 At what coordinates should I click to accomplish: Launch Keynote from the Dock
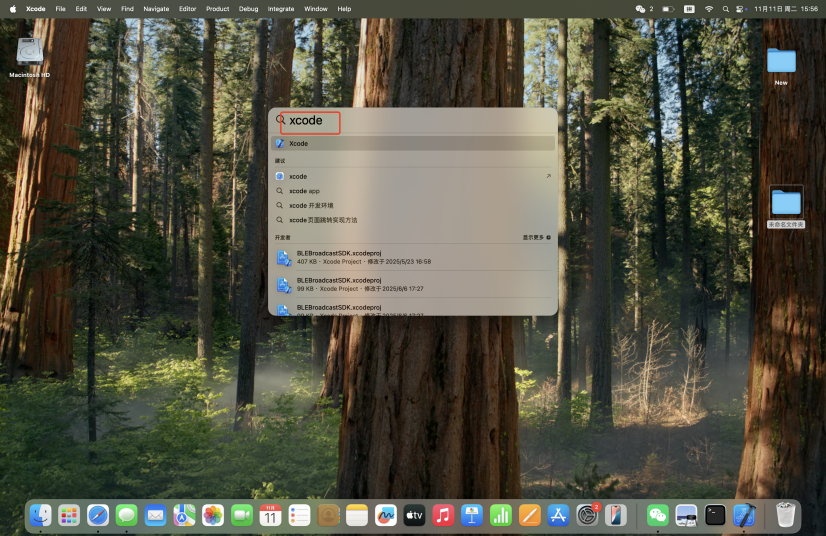click(472, 515)
